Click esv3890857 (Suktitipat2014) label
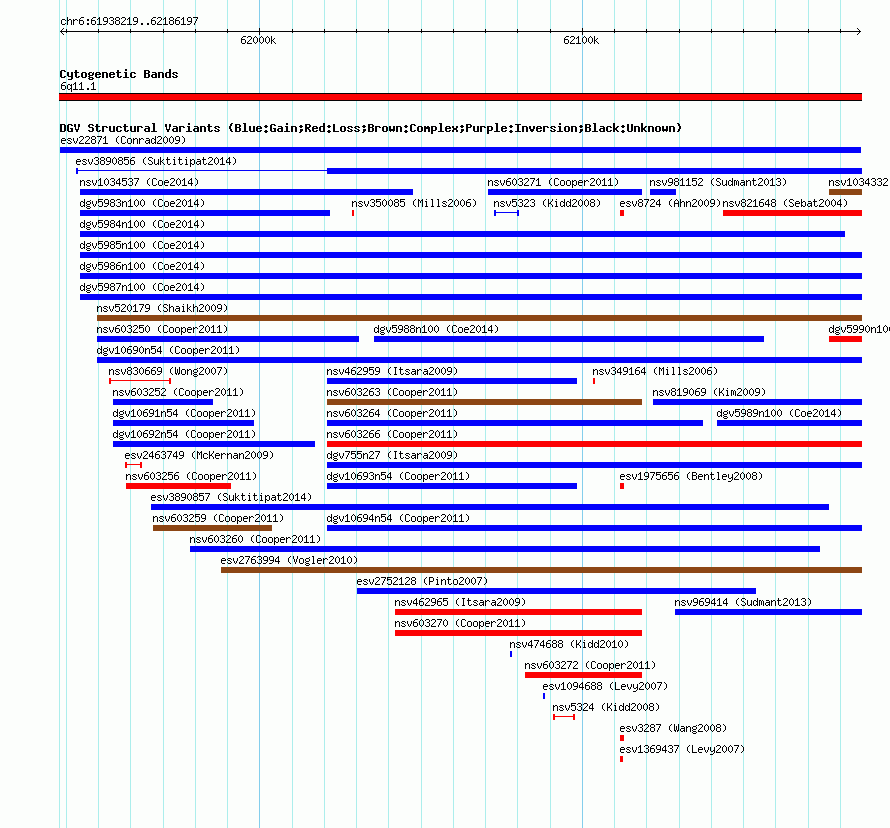Image resolution: width=890 pixels, height=828 pixels. coord(231,497)
